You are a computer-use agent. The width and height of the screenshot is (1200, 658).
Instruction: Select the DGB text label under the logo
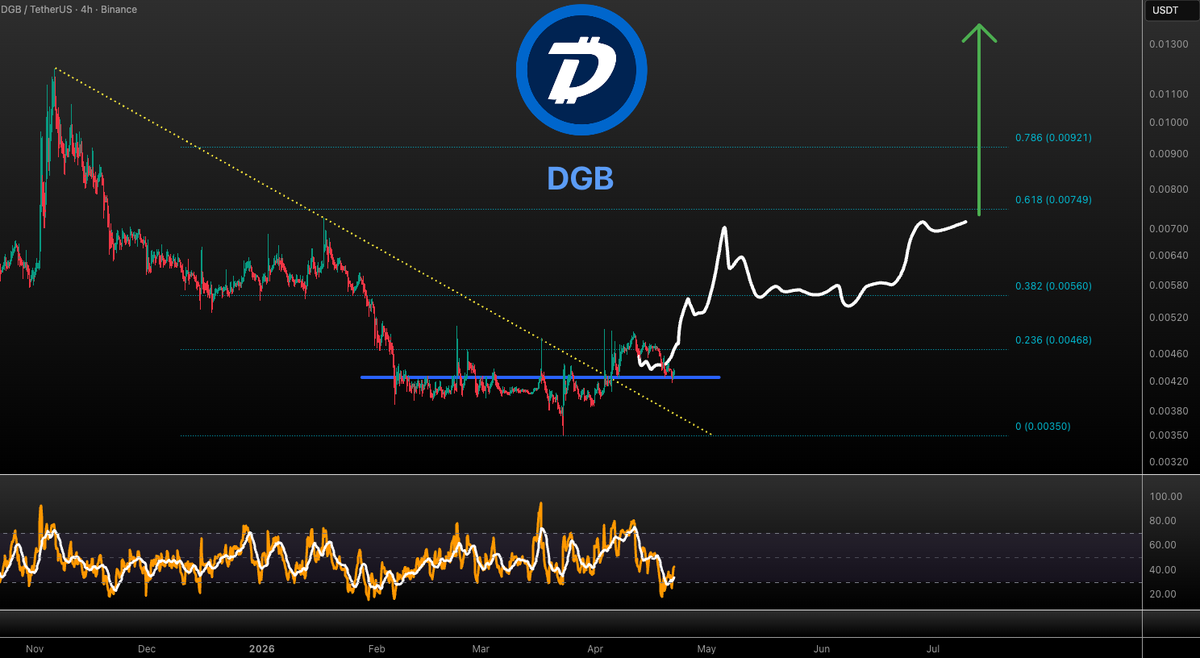click(x=581, y=180)
